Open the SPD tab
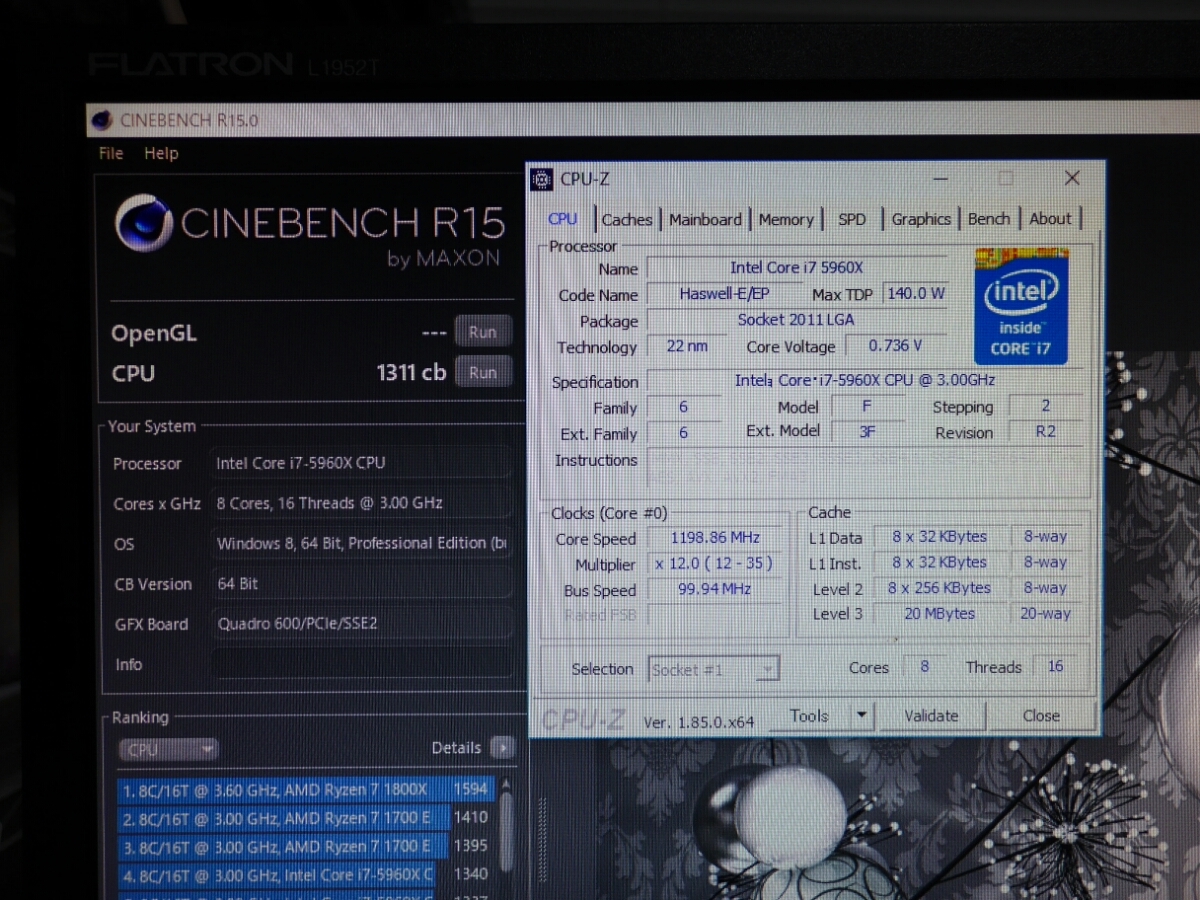The width and height of the screenshot is (1200, 900). pos(852,220)
